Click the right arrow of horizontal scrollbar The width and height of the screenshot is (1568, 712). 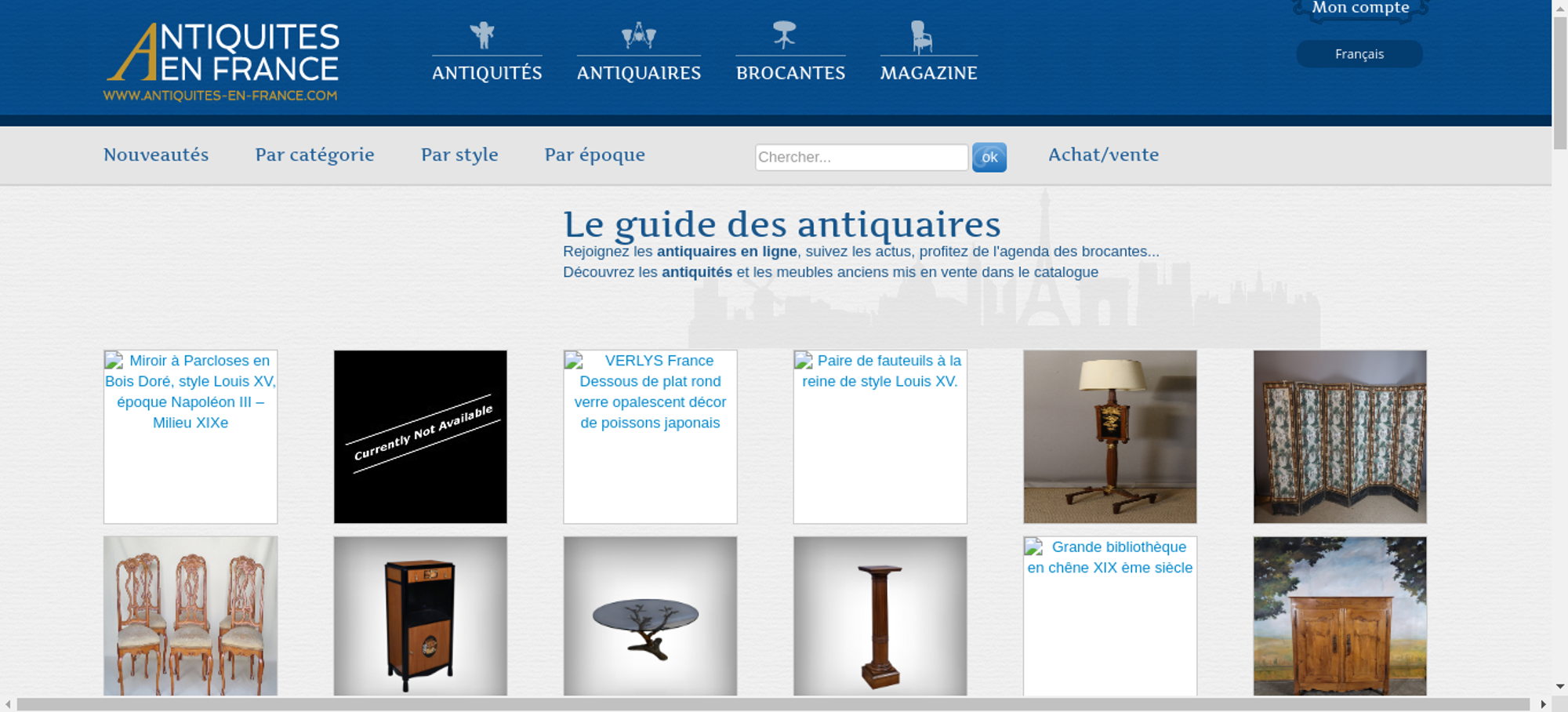pyautogui.click(x=1543, y=704)
